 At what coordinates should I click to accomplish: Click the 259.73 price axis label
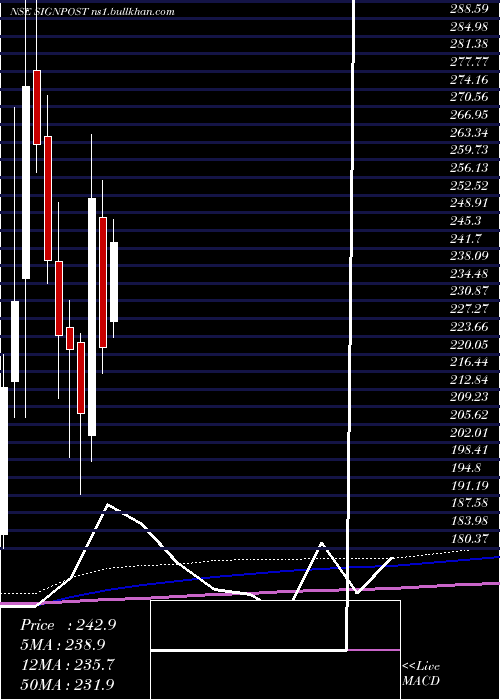469,150
